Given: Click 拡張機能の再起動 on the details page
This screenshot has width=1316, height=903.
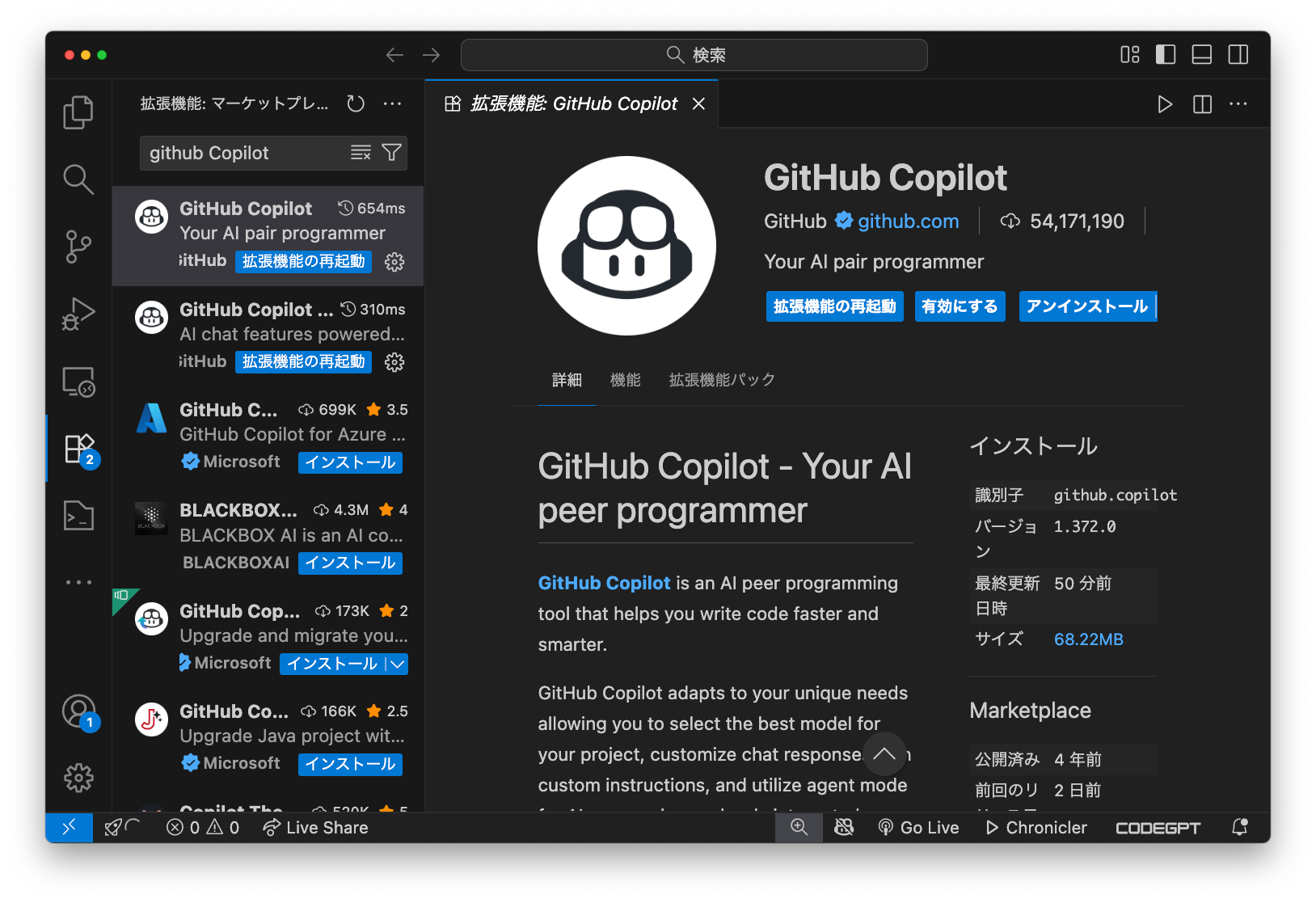Looking at the screenshot, I should (835, 306).
